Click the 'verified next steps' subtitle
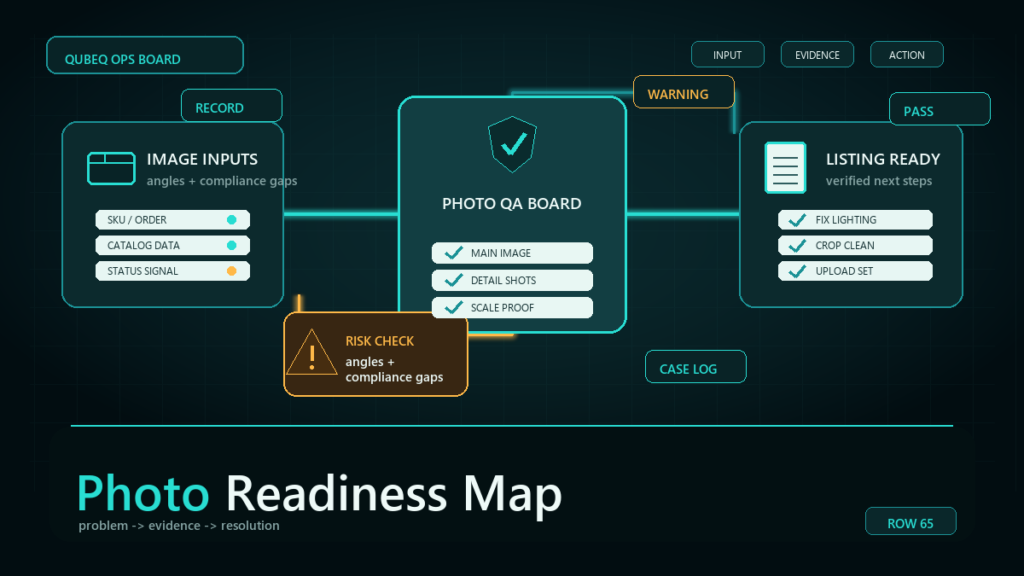 click(x=878, y=181)
